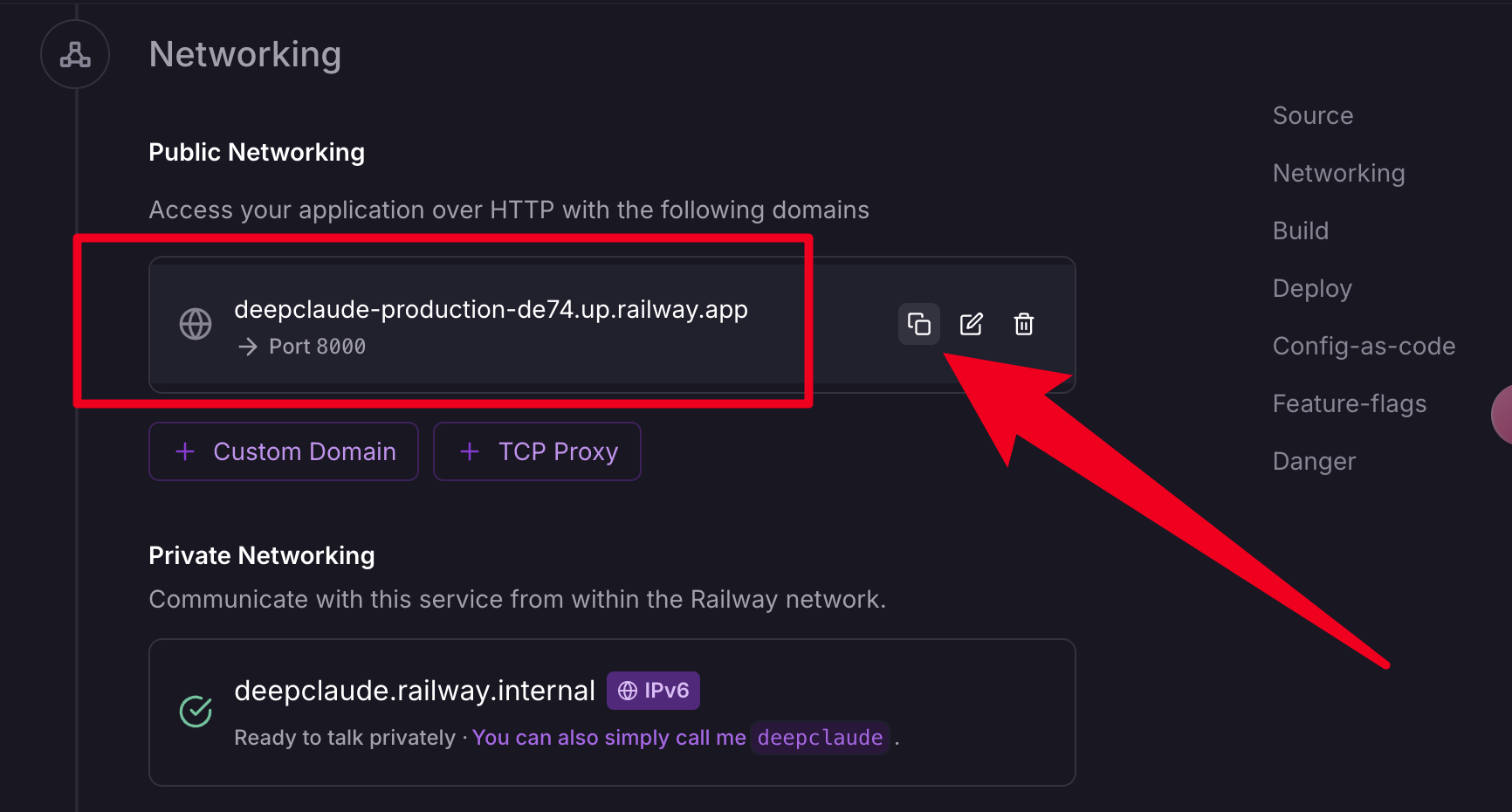The image size is (1512, 812).
Task: Jump to Networking in the sidebar
Action: (1338, 173)
